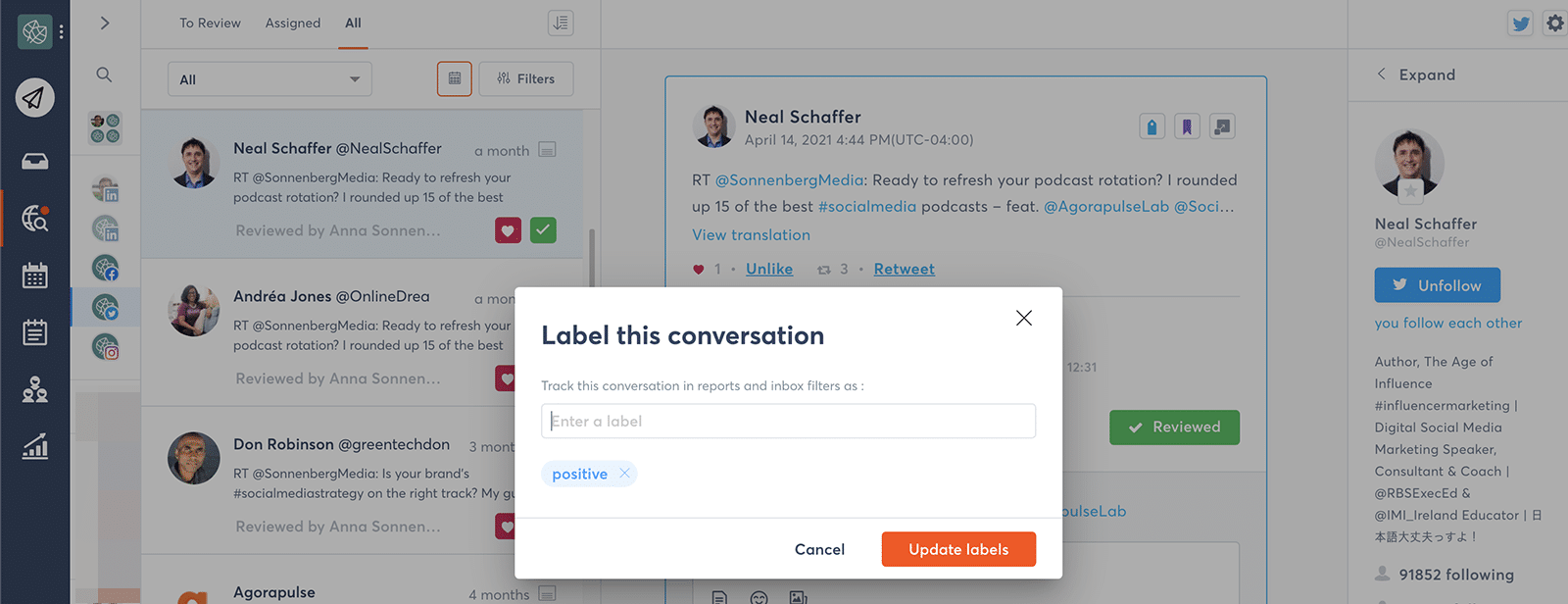Click the Expand profile panel arrow
Image resolution: width=1568 pixels, height=604 pixels.
1382,75
